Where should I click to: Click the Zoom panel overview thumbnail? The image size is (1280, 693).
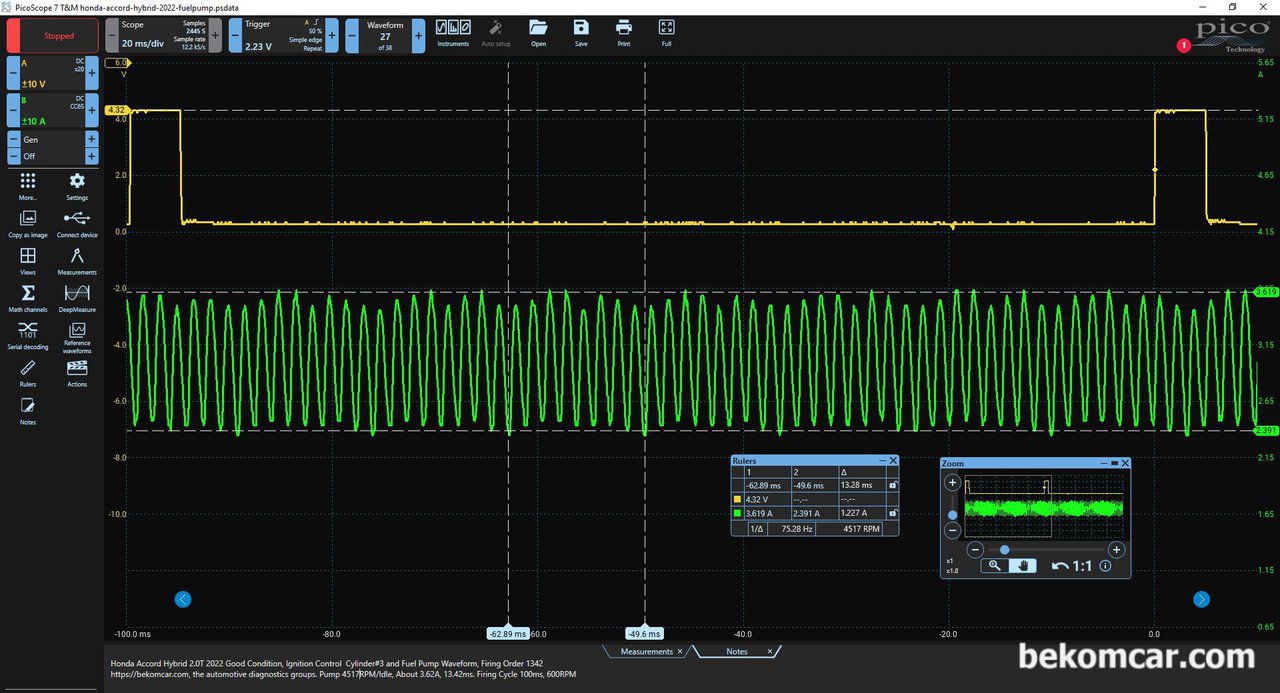1044,507
